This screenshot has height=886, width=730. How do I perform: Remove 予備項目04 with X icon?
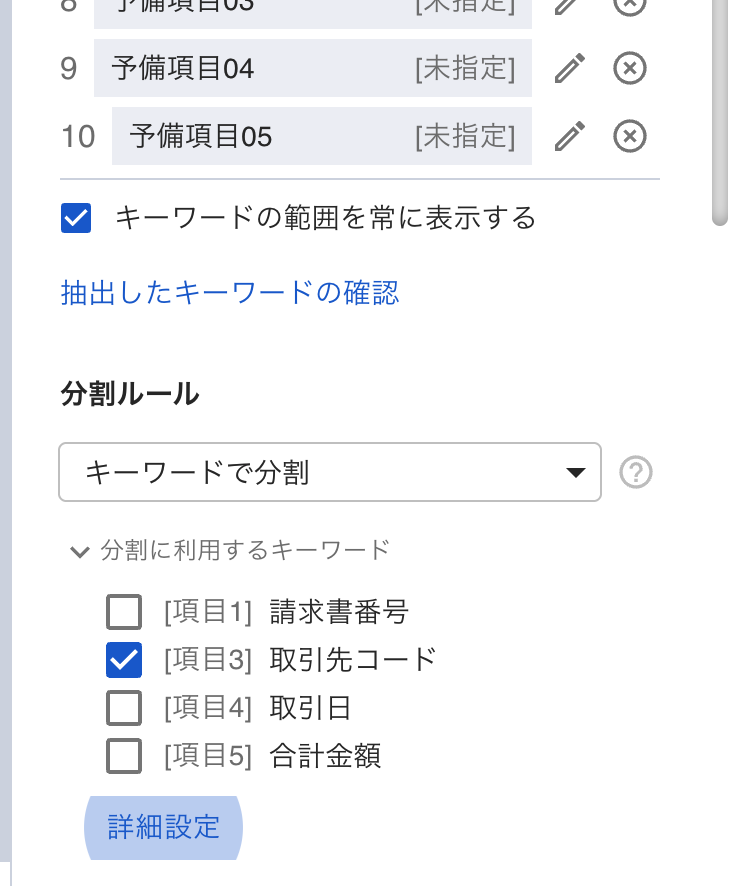pos(629,68)
